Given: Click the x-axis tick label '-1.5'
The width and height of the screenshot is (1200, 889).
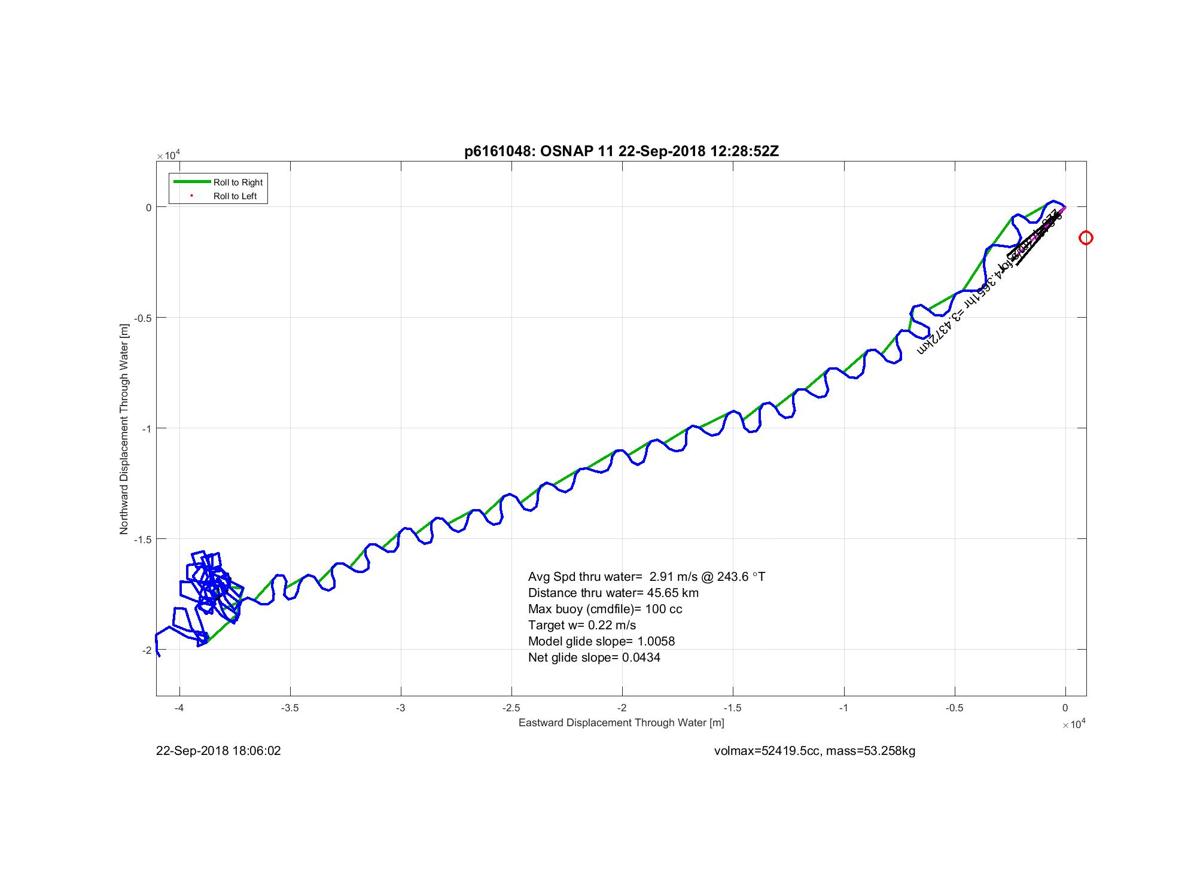Looking at the screenshot, I should coord(733,708).
